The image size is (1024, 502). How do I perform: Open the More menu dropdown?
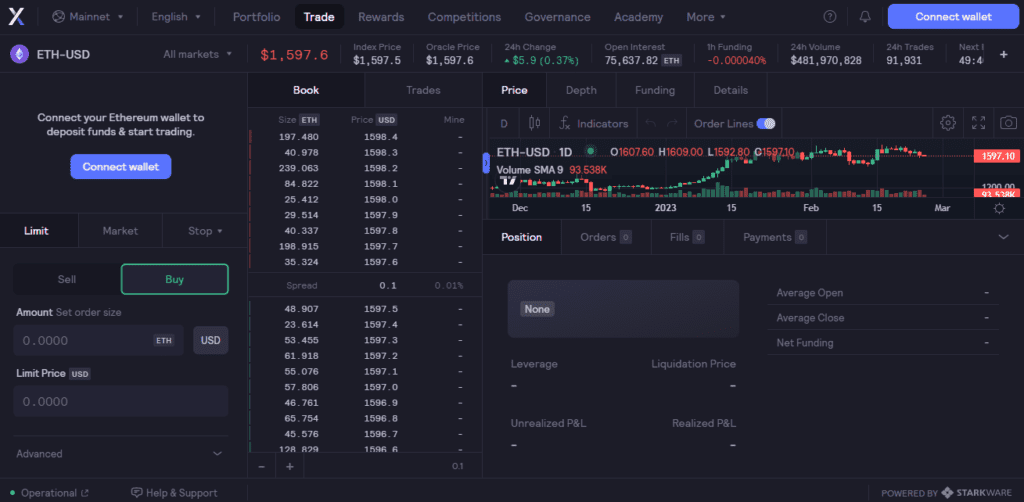tap(706, 17)
